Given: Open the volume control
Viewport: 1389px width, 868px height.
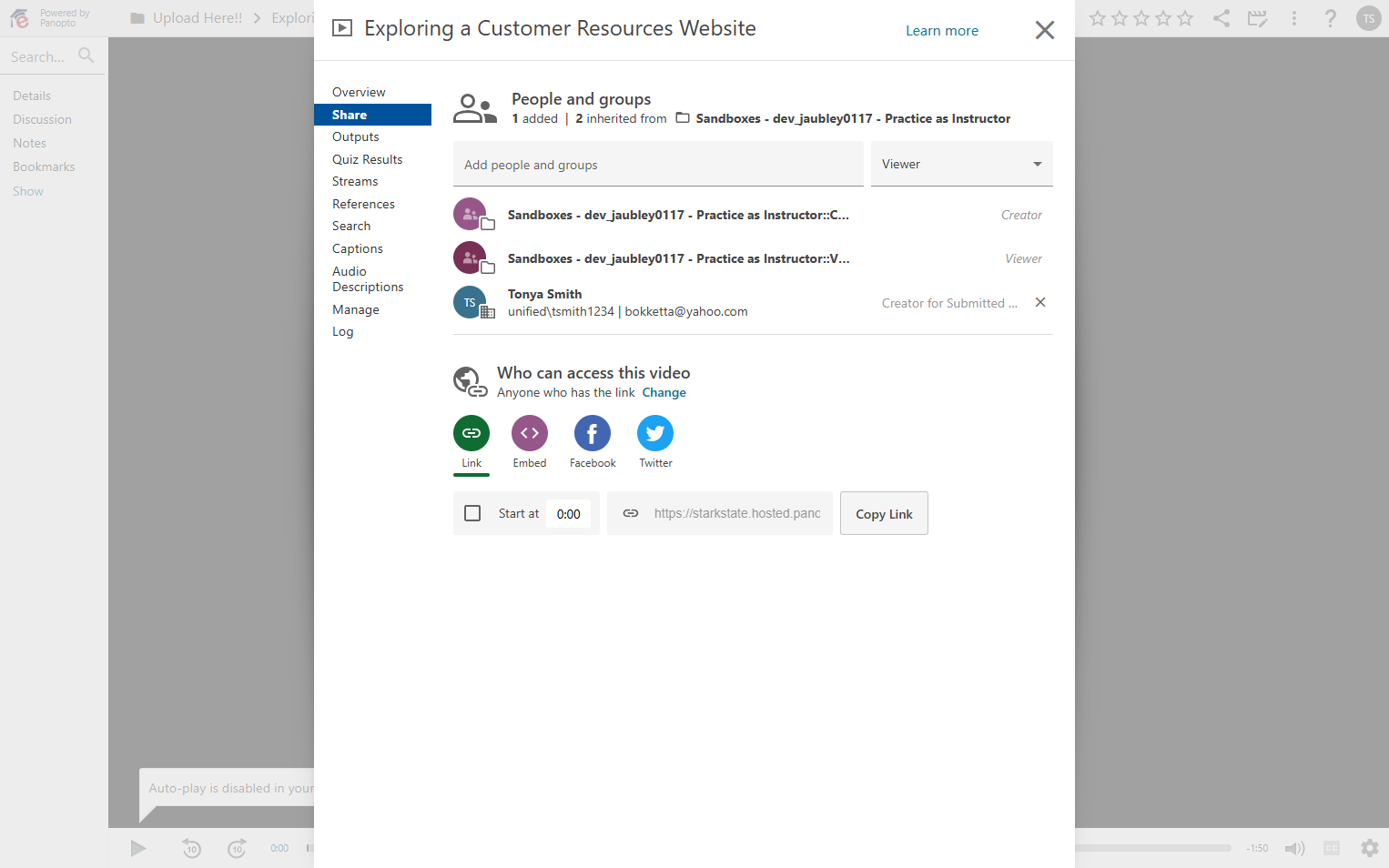Looking at the screenshot, I should coord(1294,848).
